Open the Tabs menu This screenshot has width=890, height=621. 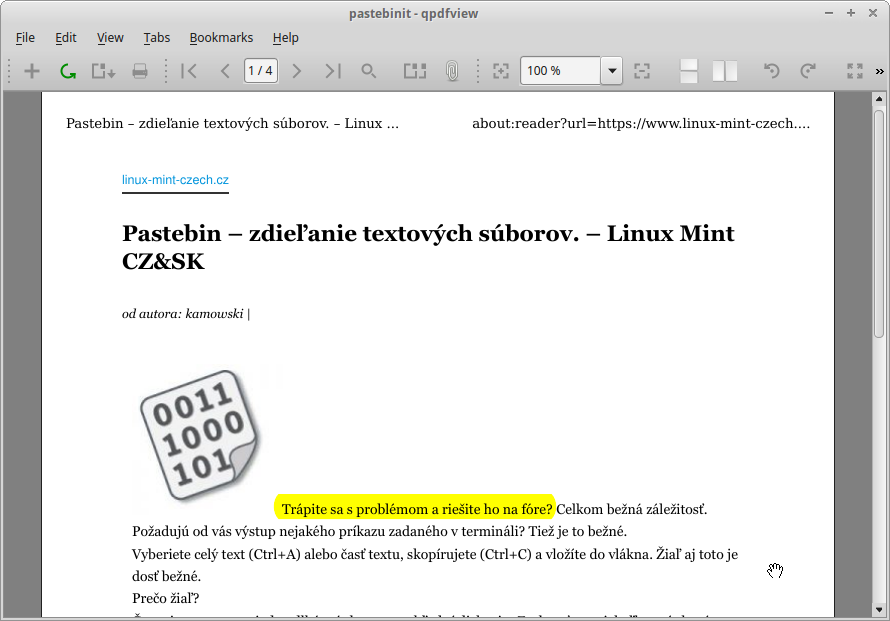point(157,37)
